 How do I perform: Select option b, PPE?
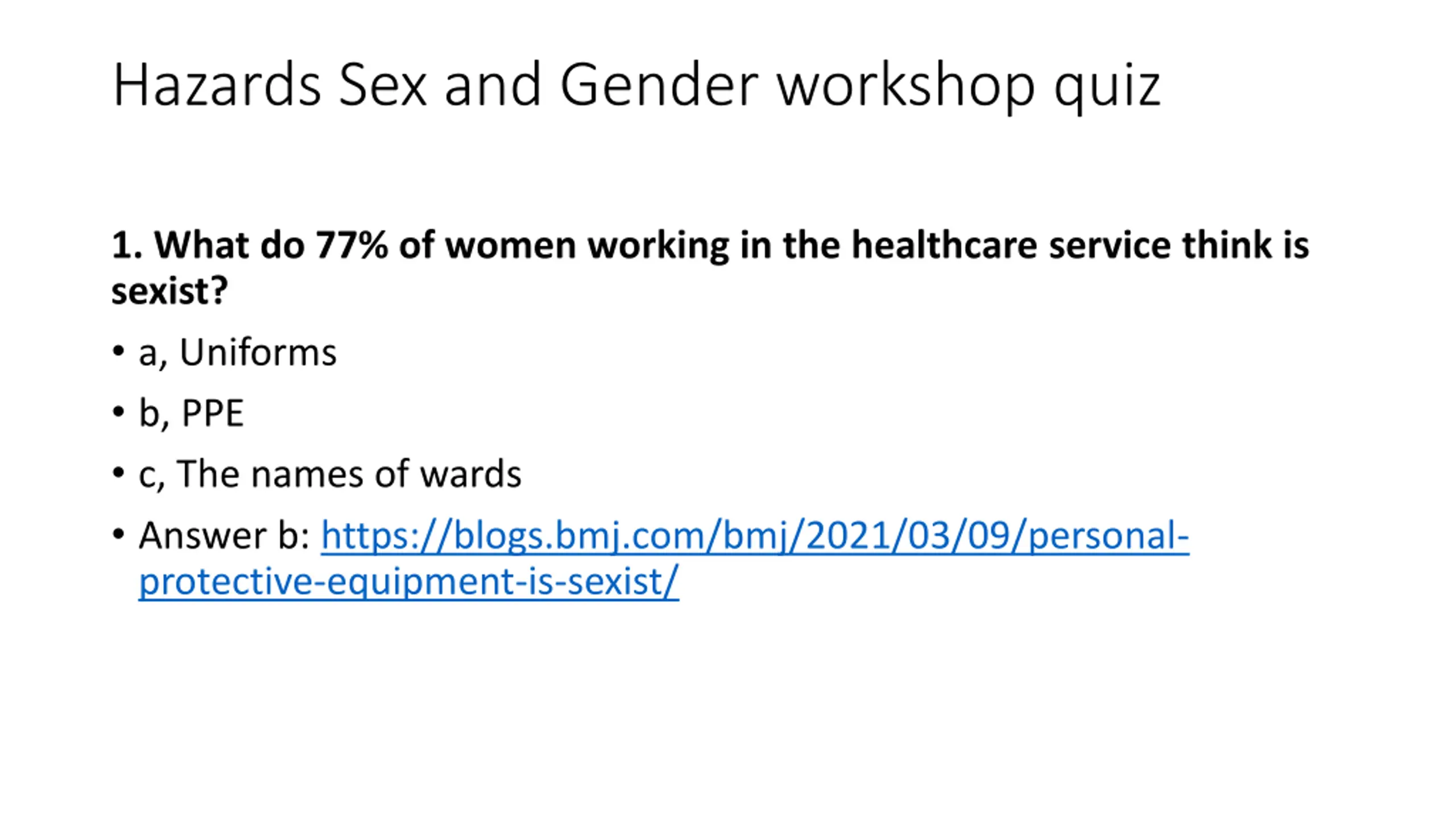pos(191,413)
